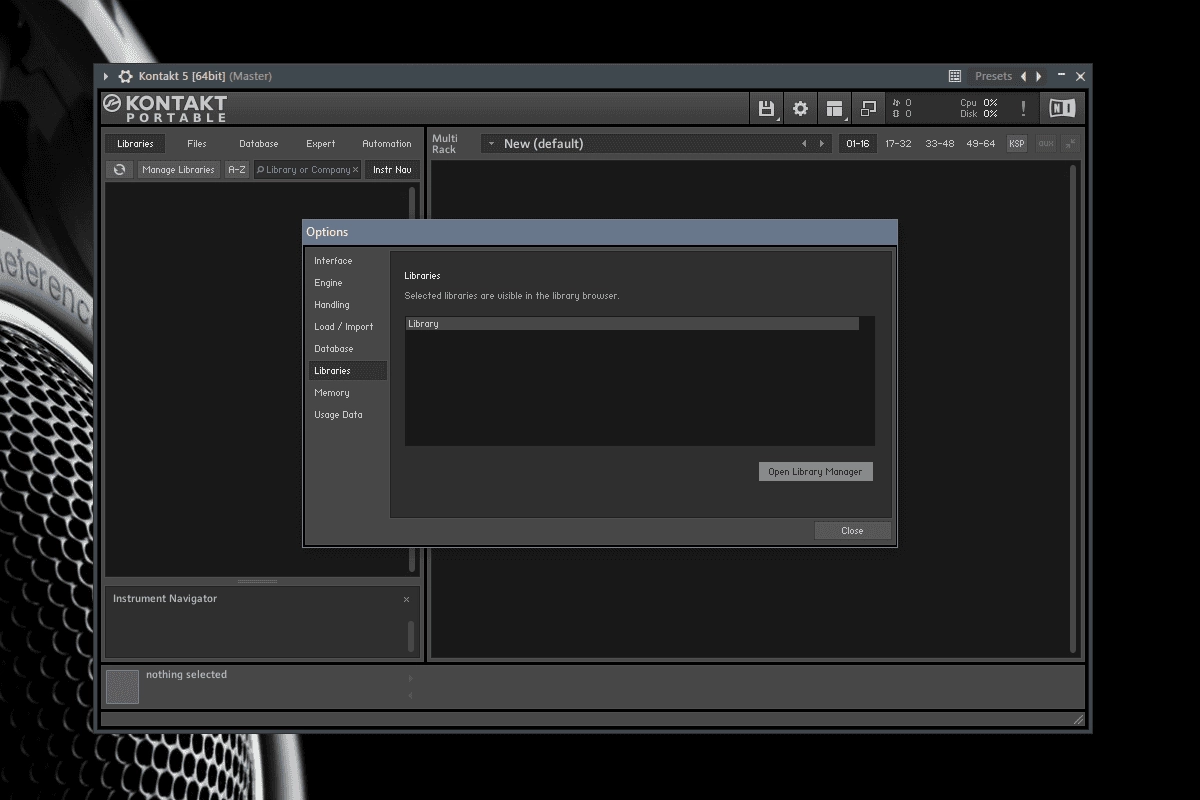Image resolution: width=1200 pixels, height=800 pixels.
Task: Click the refresh libraries icon
Action: [119, 170]
